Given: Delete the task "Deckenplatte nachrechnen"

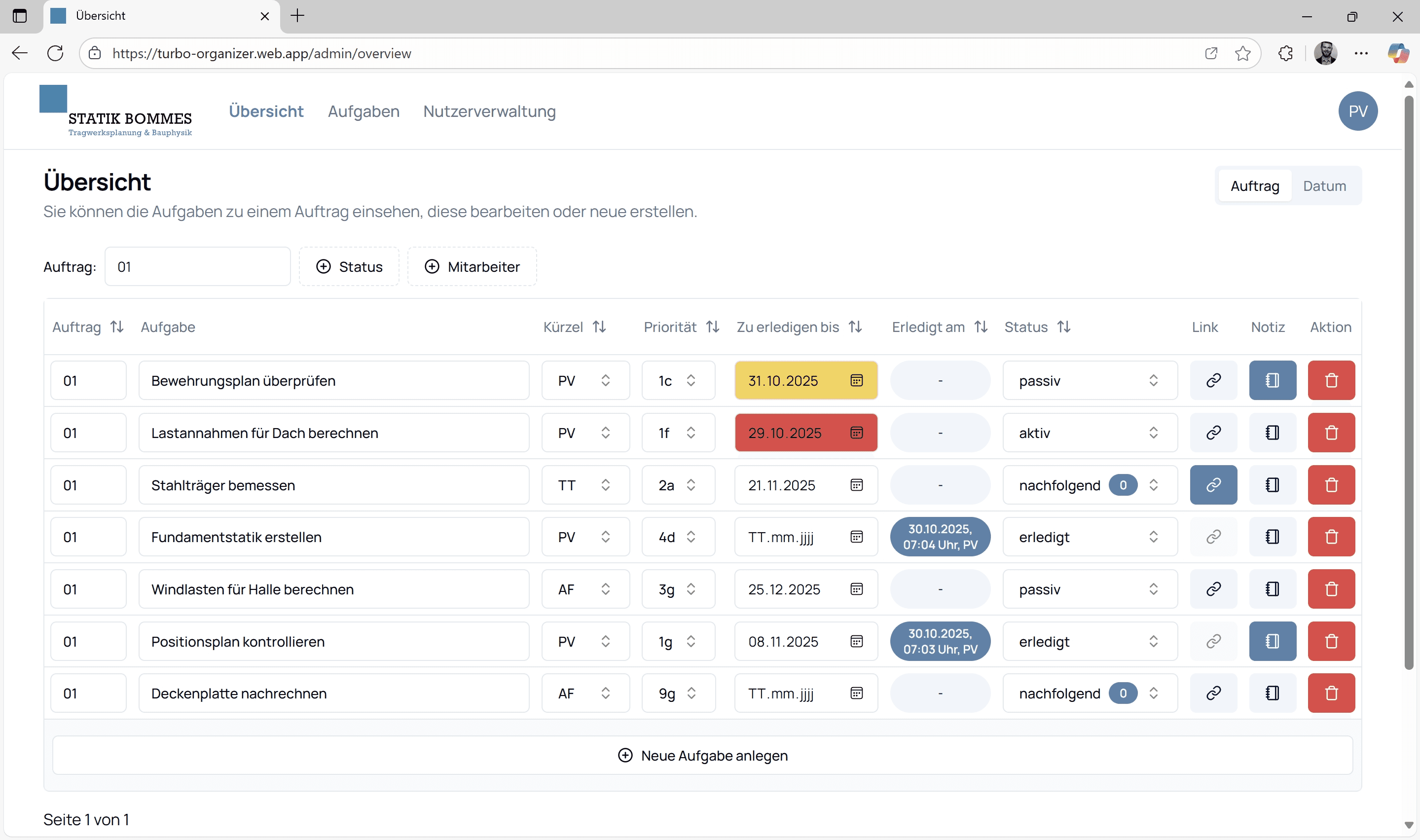Looking at the screenshot, I should point(1331,692).
